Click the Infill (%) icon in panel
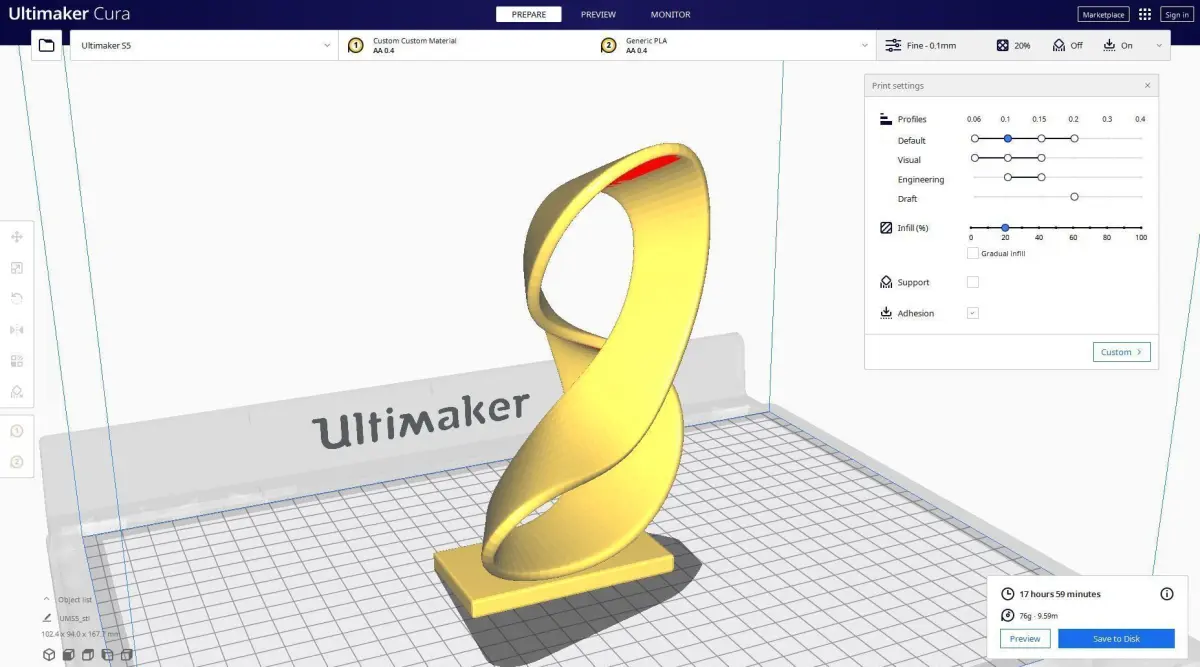The height and width of the screenshot is (667, 1200). click(x=886, y=228)
